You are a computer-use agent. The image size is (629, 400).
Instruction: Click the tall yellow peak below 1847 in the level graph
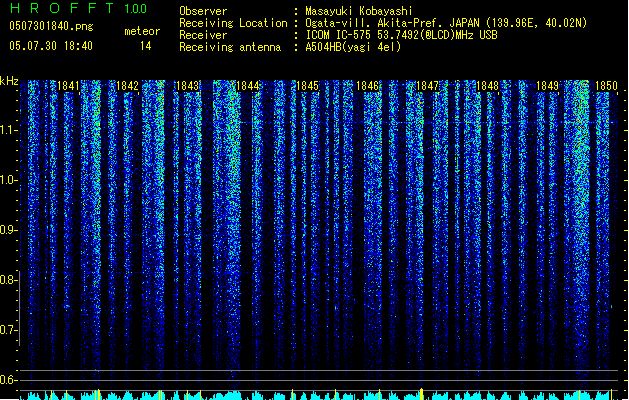(x=421, y=394)
